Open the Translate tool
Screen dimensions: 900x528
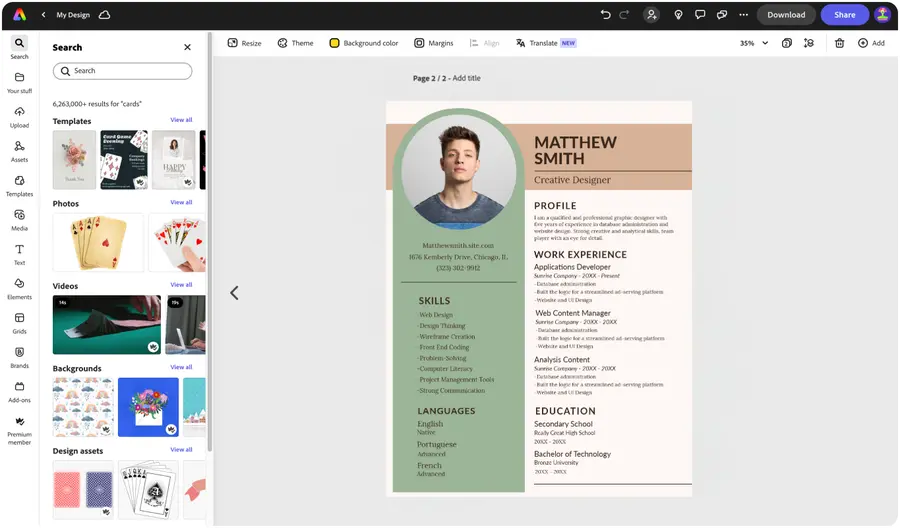click(545, 43)
